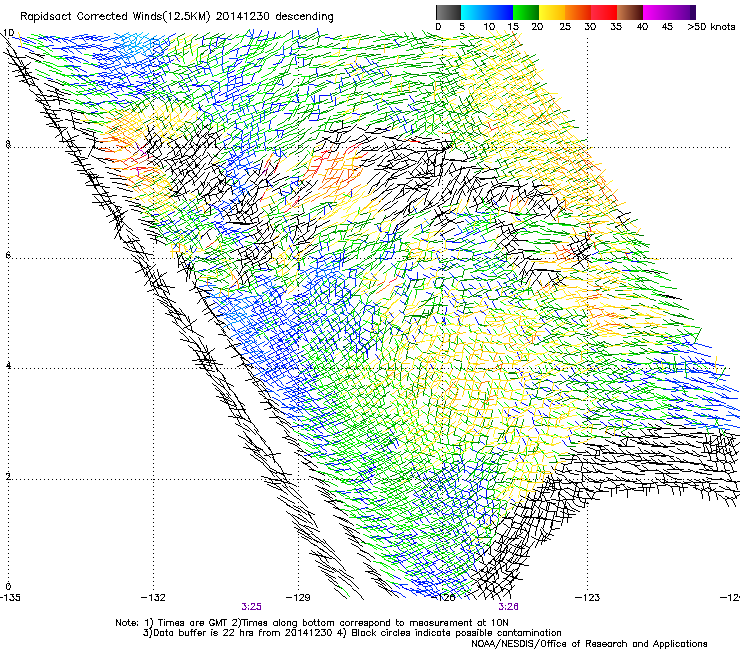
Task: Click the longitude '-135' axis label
Action: point(10,598)
